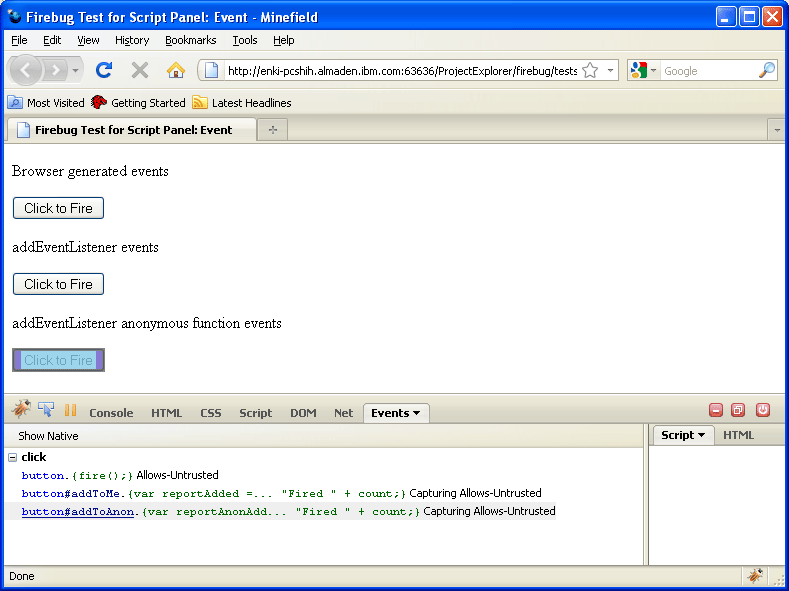Switch to the Console tab in Firebug
Screen dimensions: 789x591
[x=111, y=413]
